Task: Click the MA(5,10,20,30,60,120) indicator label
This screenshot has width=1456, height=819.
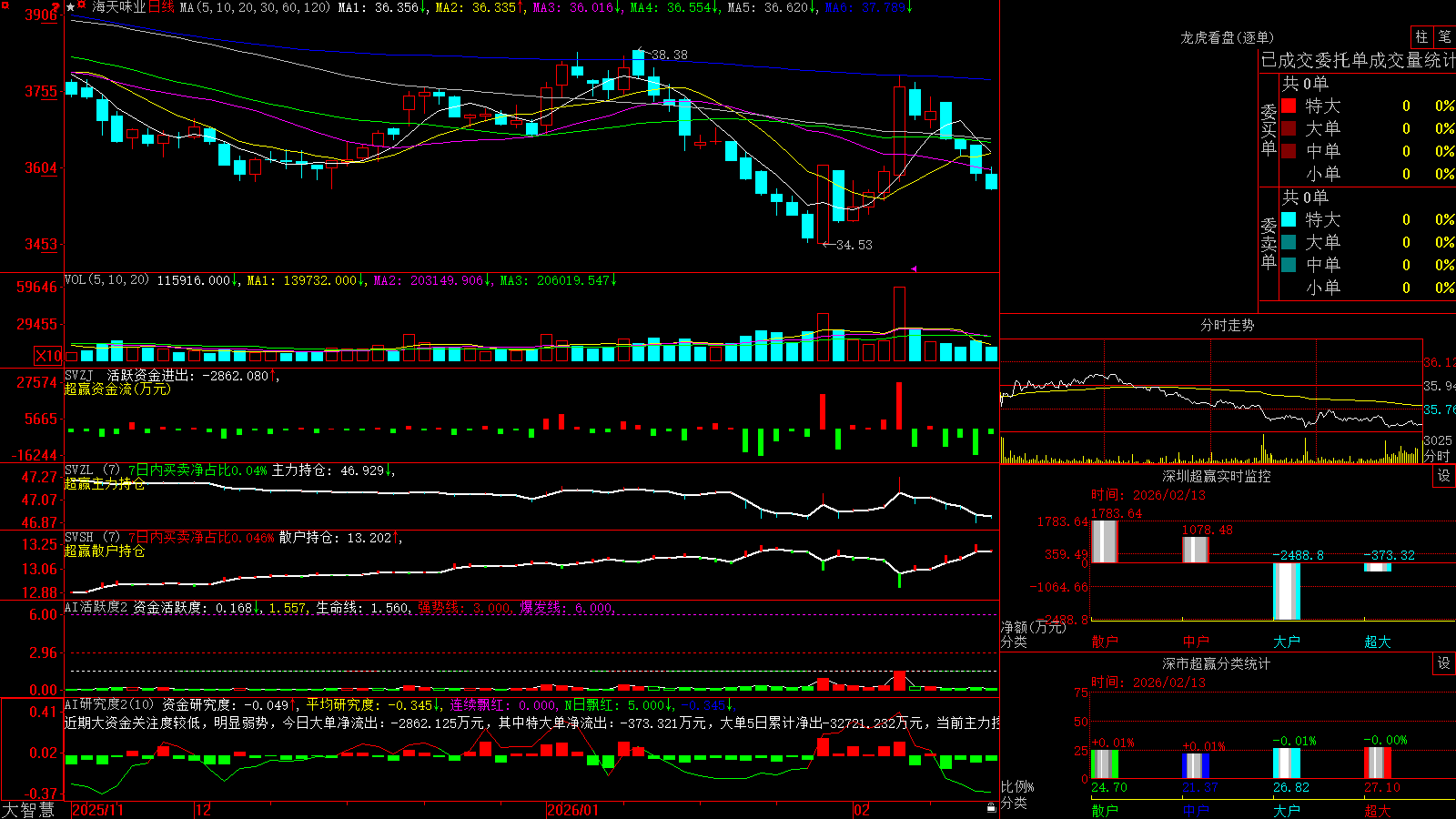Action: (255, 7)
